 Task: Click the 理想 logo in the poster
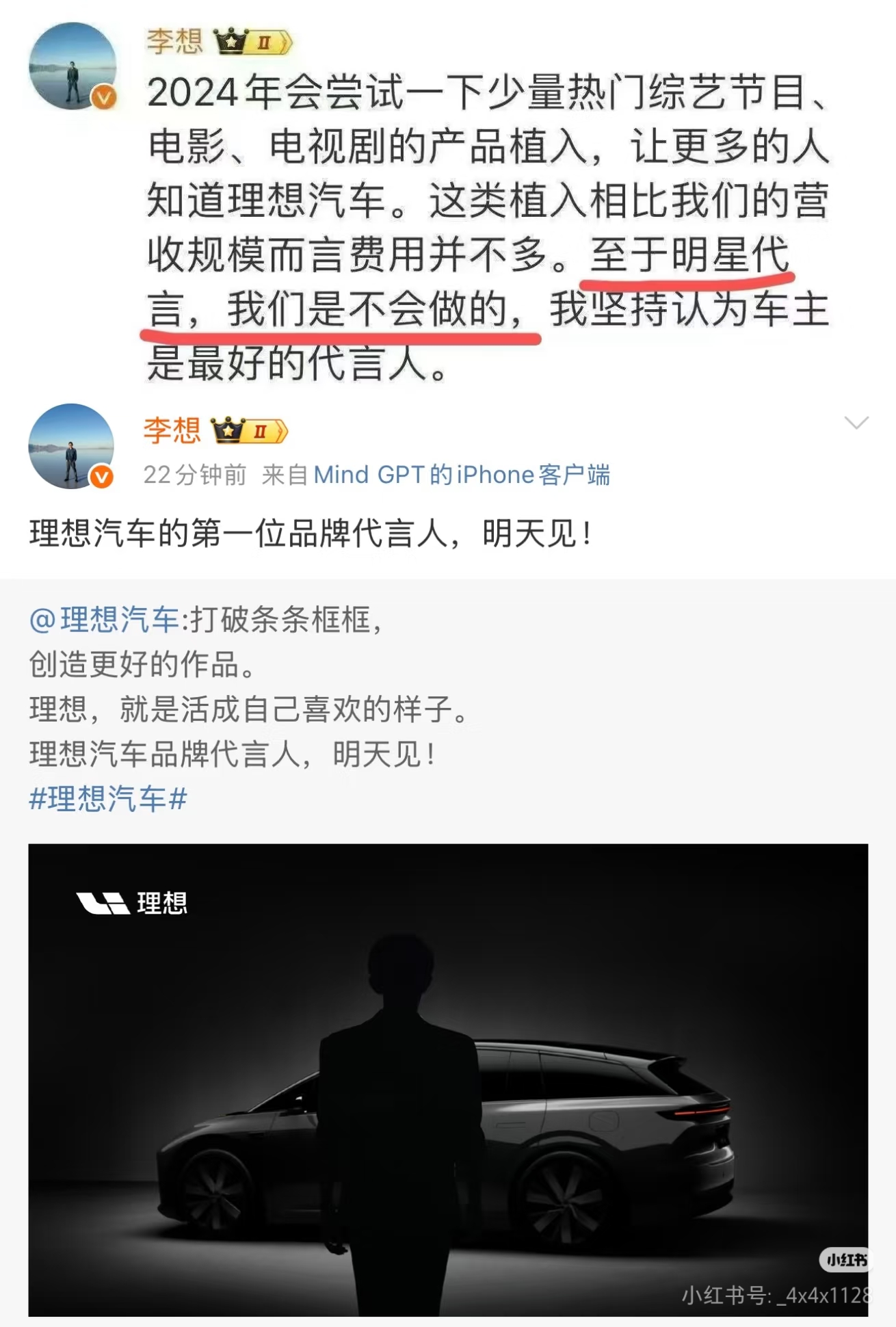point(132,903)
